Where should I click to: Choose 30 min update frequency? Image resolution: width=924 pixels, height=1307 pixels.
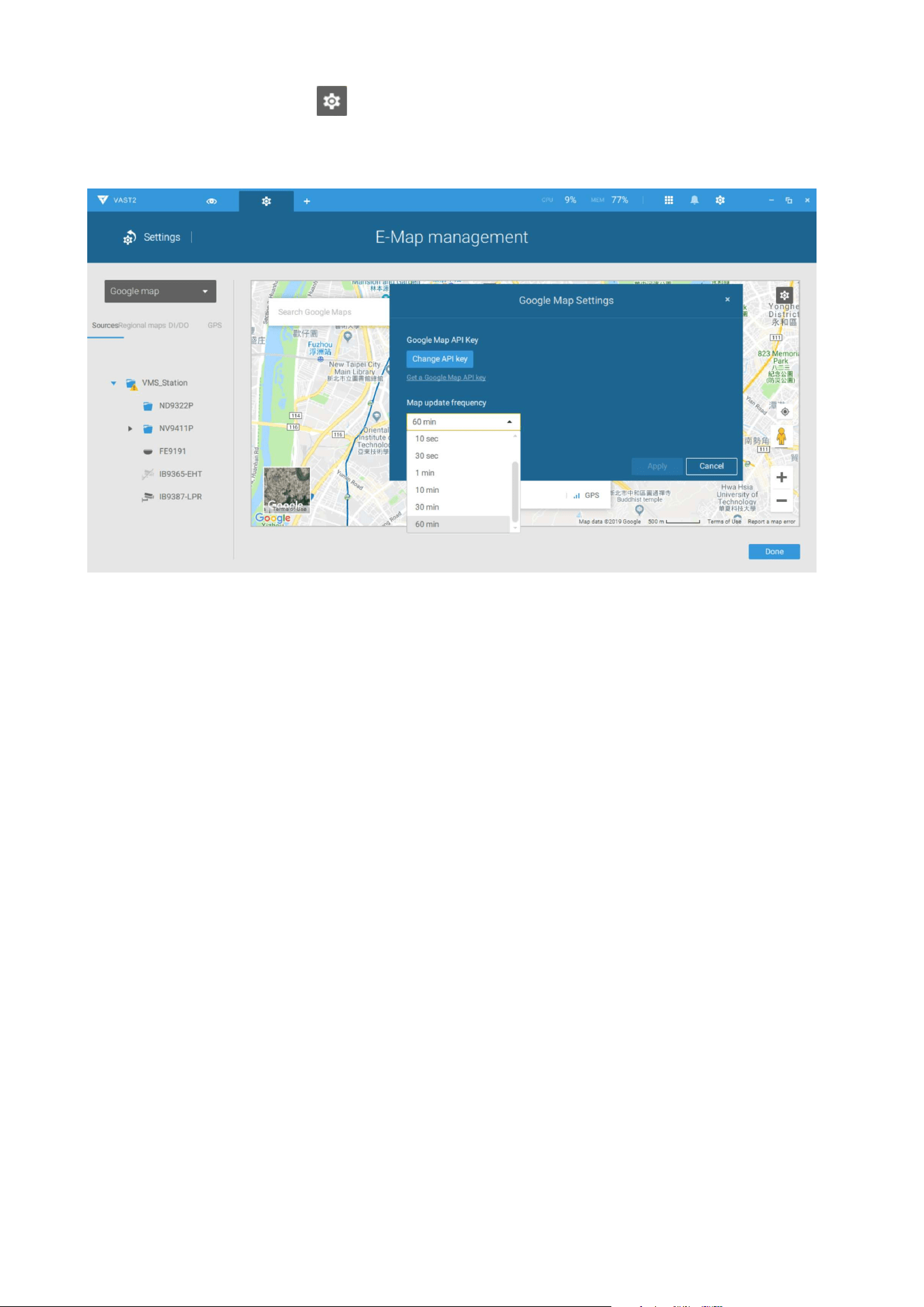tap(460, 508)
